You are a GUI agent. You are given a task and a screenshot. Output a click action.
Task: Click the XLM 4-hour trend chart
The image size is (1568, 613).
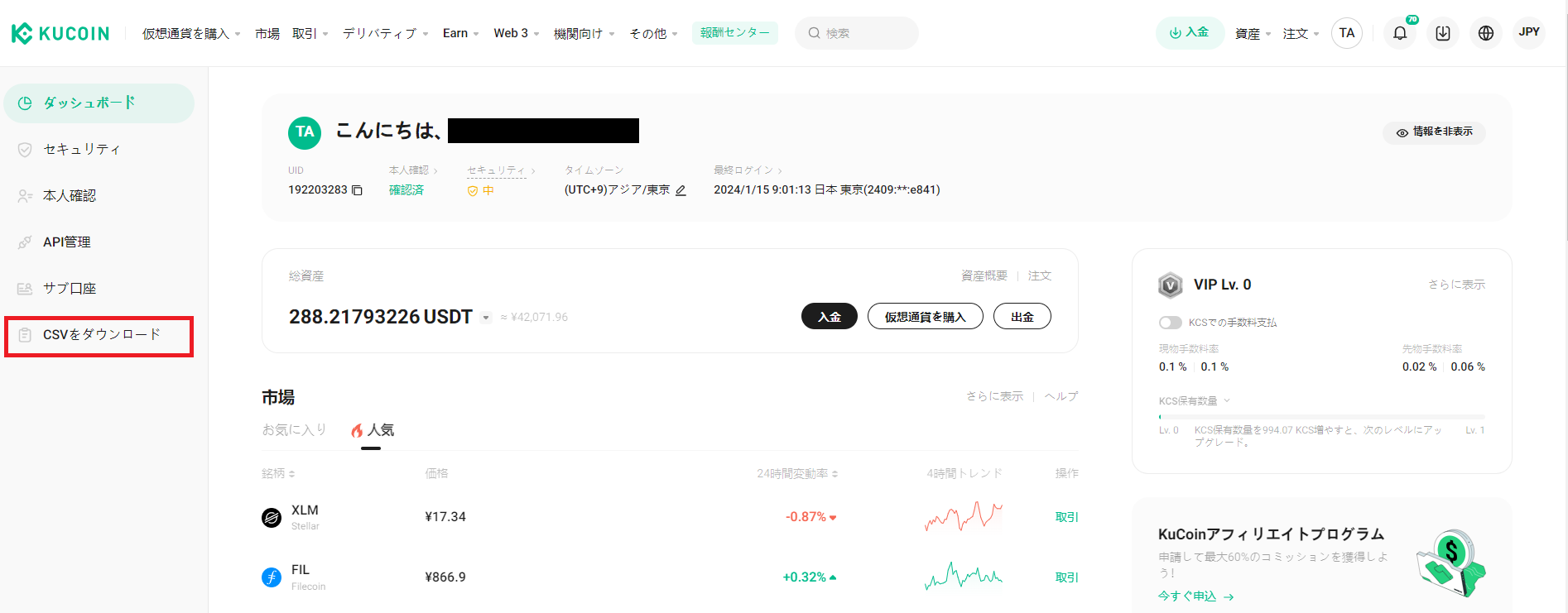point(964,516)
